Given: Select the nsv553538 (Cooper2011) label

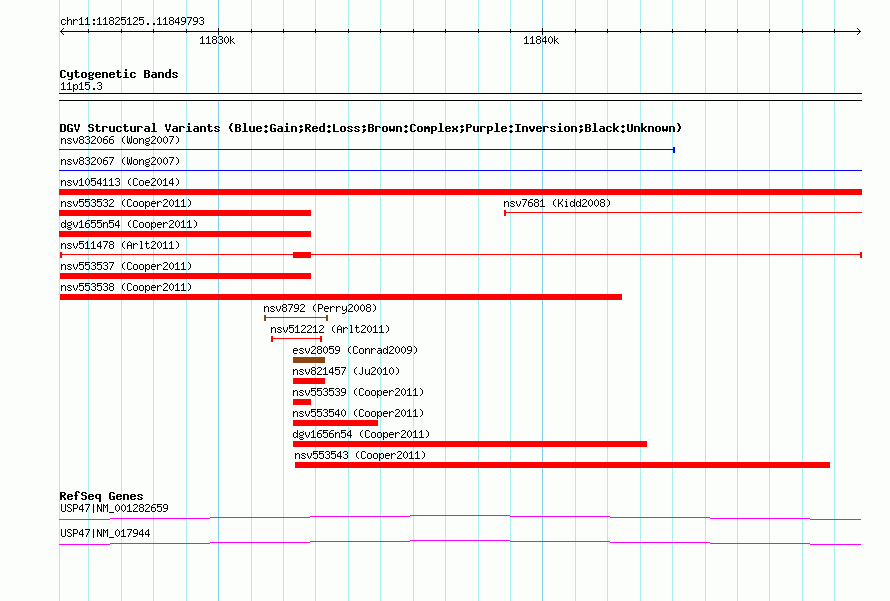Looking at the screenshot, I should [126, 287].
